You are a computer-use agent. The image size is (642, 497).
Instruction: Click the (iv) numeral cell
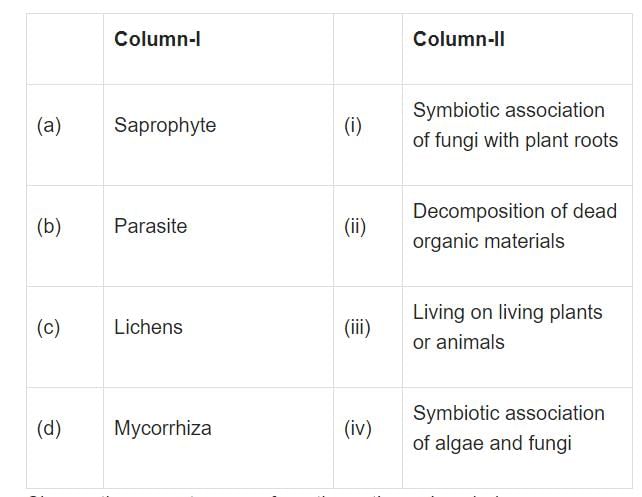click(x=368, y=438)
